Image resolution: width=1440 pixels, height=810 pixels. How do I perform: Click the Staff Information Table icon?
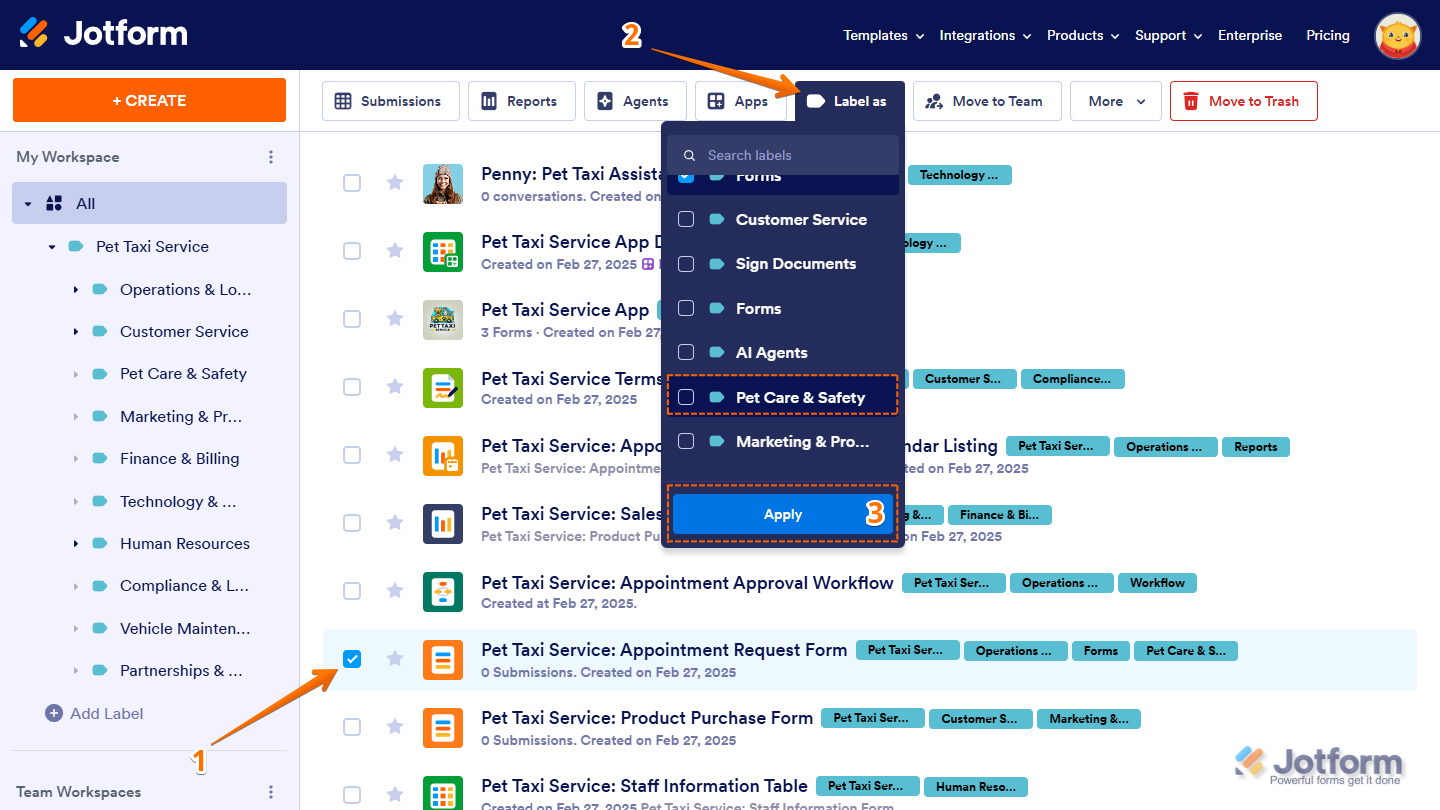pos(443,794)
